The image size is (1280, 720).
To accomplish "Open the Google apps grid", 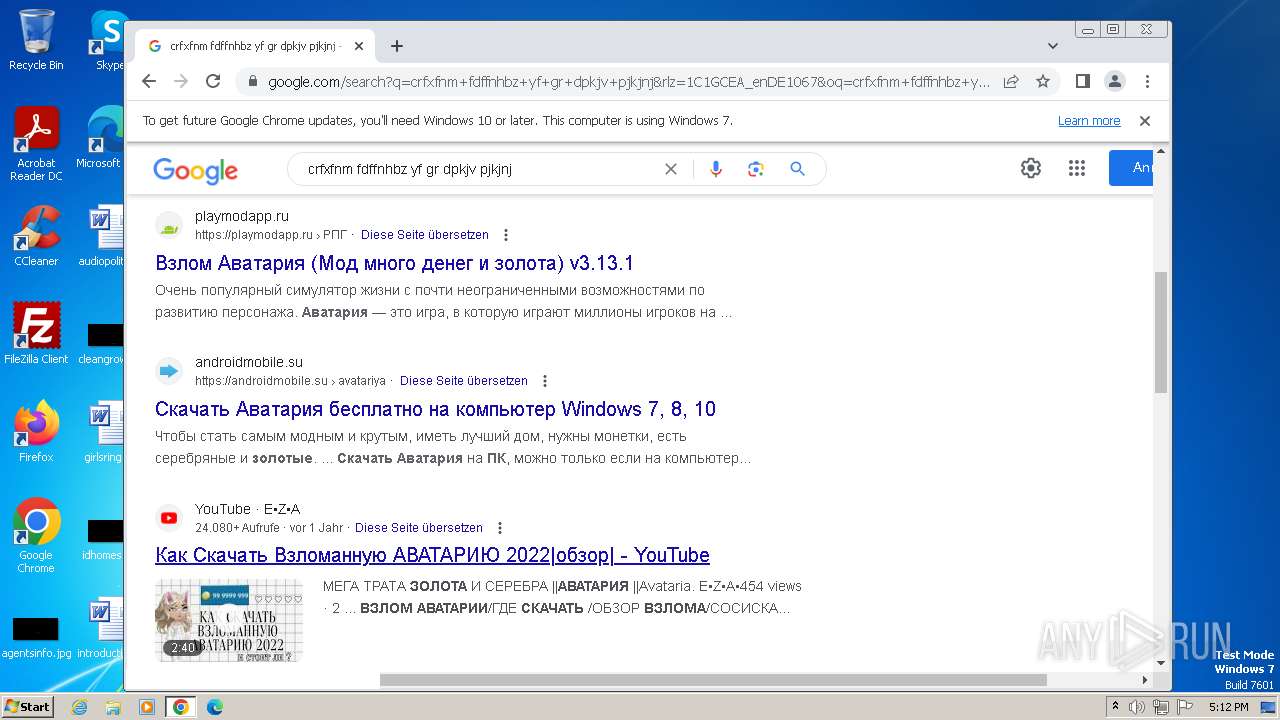I will (1077, 168).
